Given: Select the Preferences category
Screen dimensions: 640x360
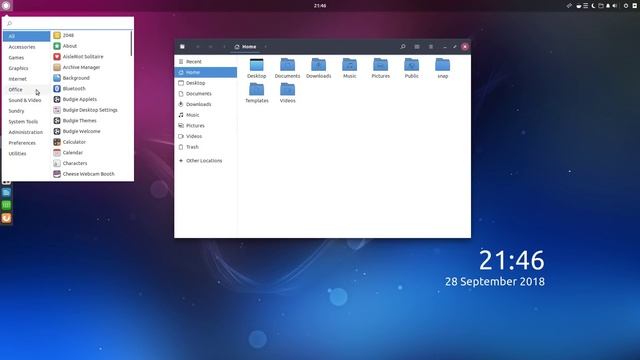Looking at the screenshot, I should 27,143.
